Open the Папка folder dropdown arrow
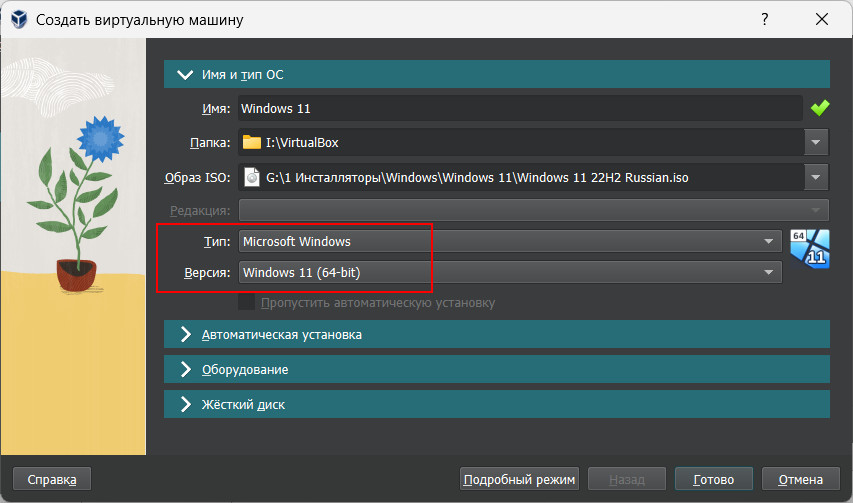Image resolution: width=853 pixels, height=503 pixels. click(x=816, y=142)
